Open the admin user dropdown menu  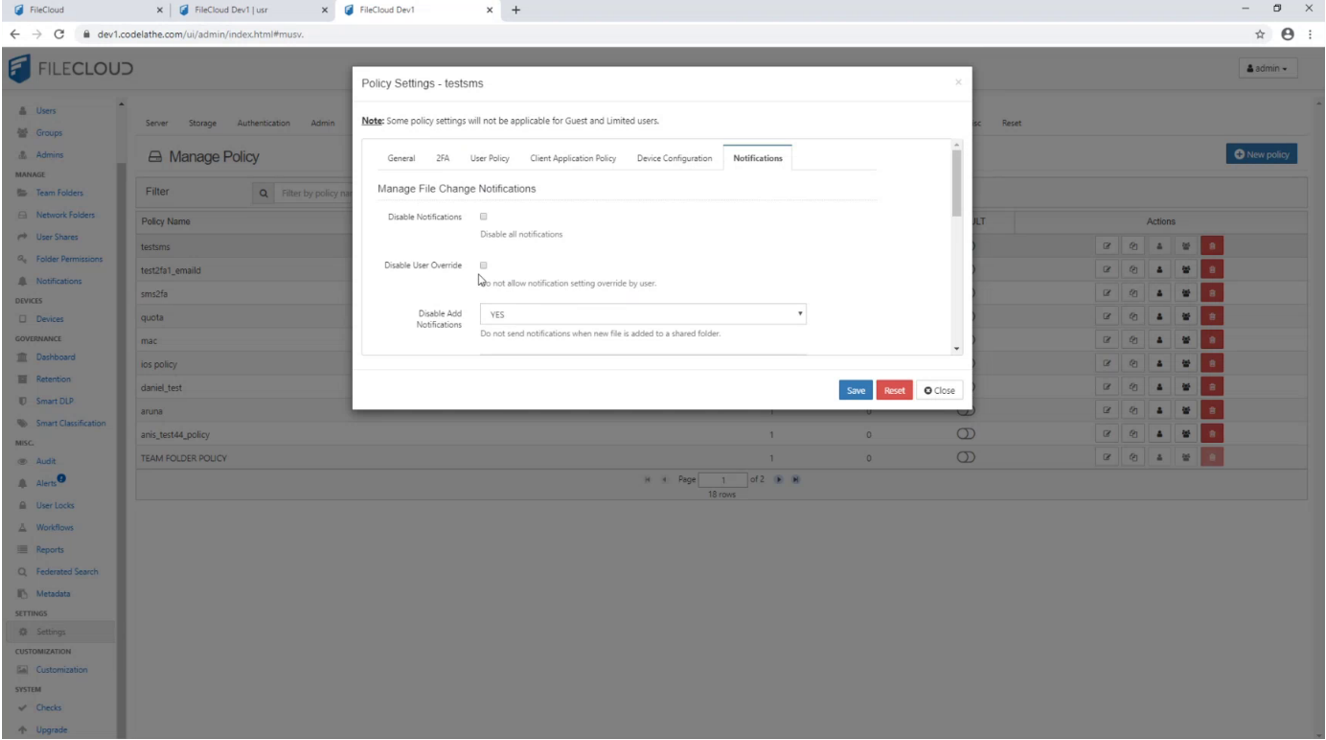click(x=1269, y=69)
